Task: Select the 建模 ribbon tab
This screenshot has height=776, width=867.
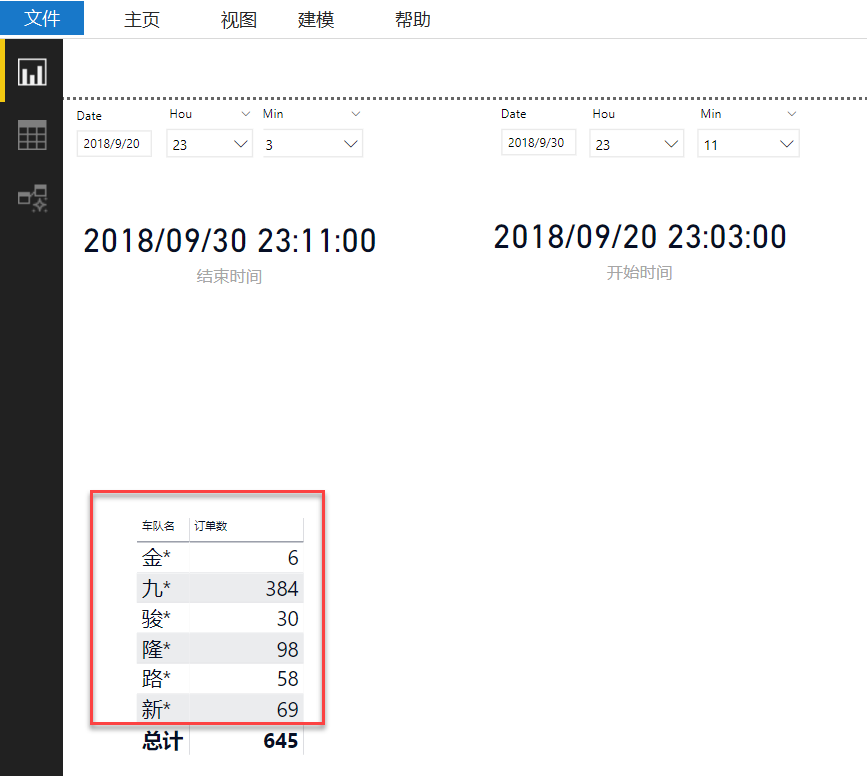Action: [x=316, y=20]
